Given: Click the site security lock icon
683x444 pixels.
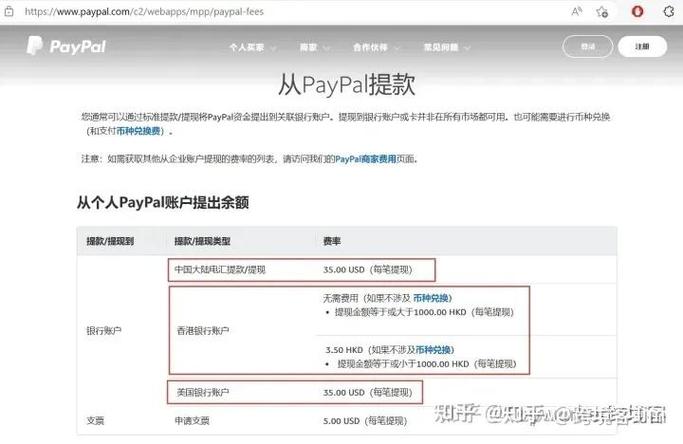Looking at the screenshot, I should (9, 11).
